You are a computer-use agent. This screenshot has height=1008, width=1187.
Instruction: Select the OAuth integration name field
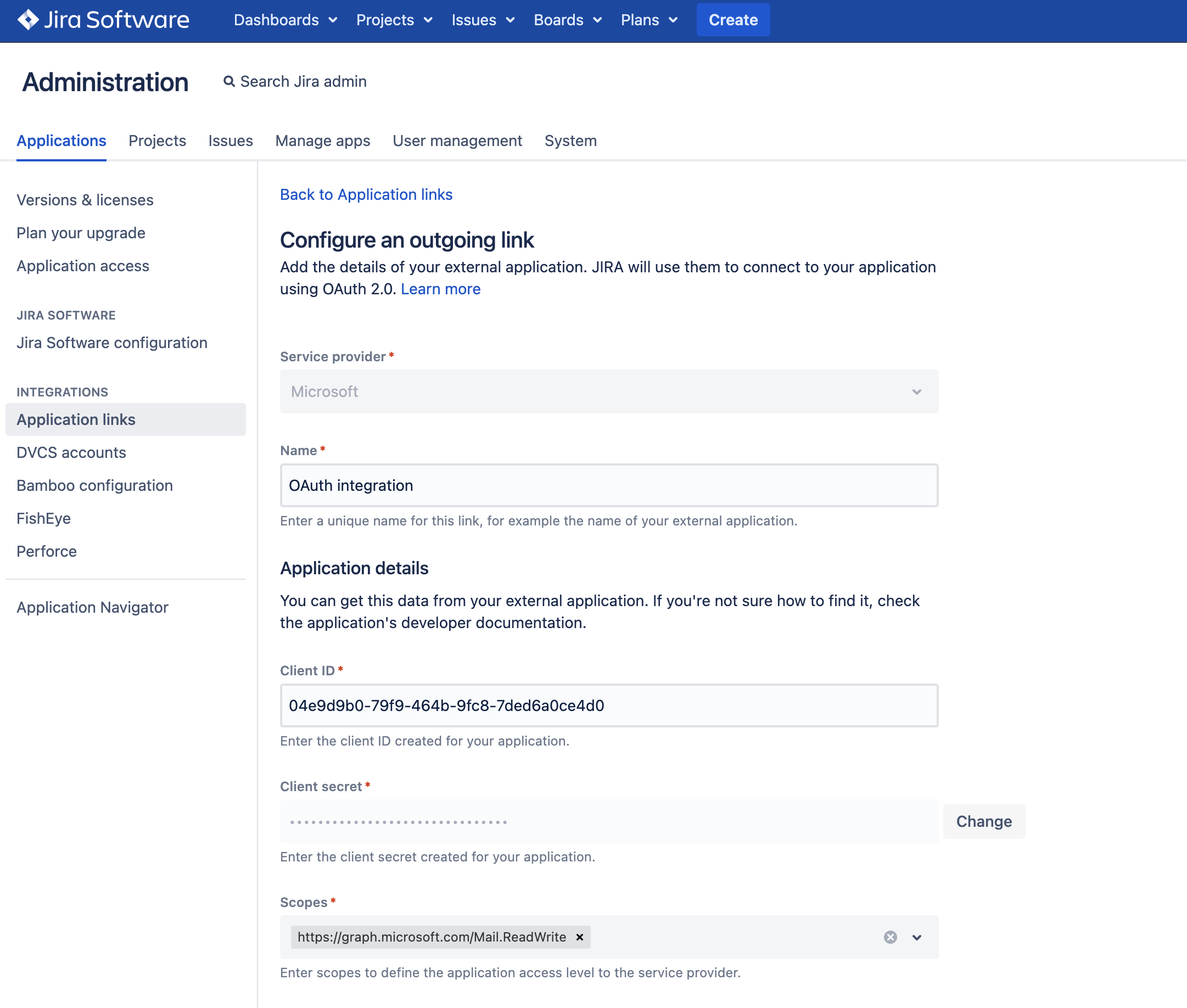(609, 485)
